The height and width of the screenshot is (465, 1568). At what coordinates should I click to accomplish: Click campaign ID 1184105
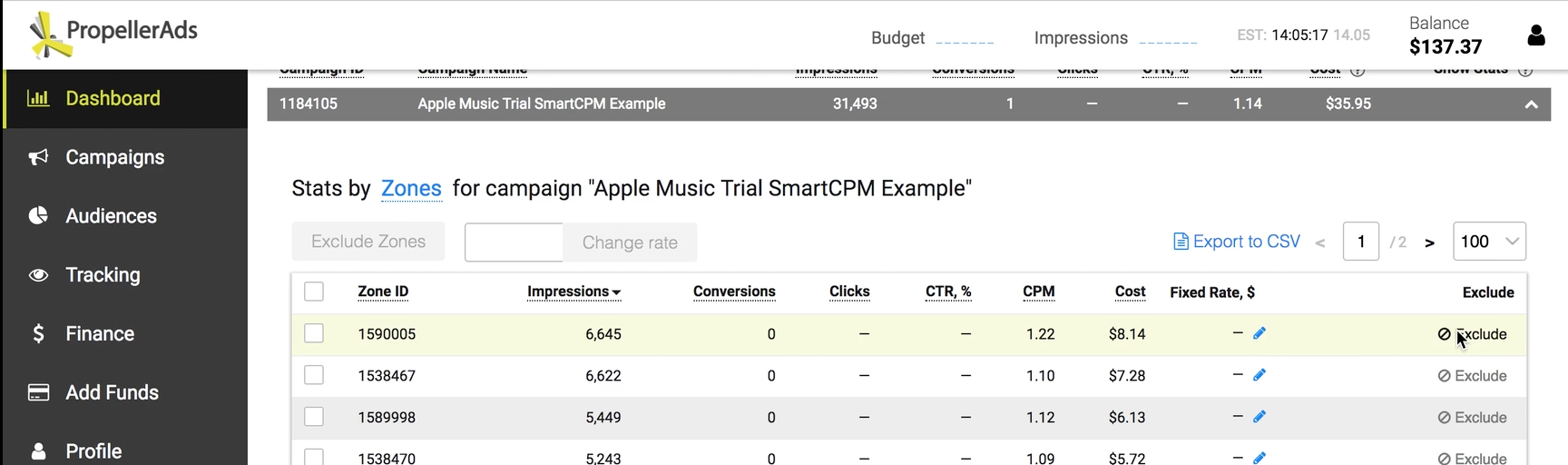(x=309, y=104)
